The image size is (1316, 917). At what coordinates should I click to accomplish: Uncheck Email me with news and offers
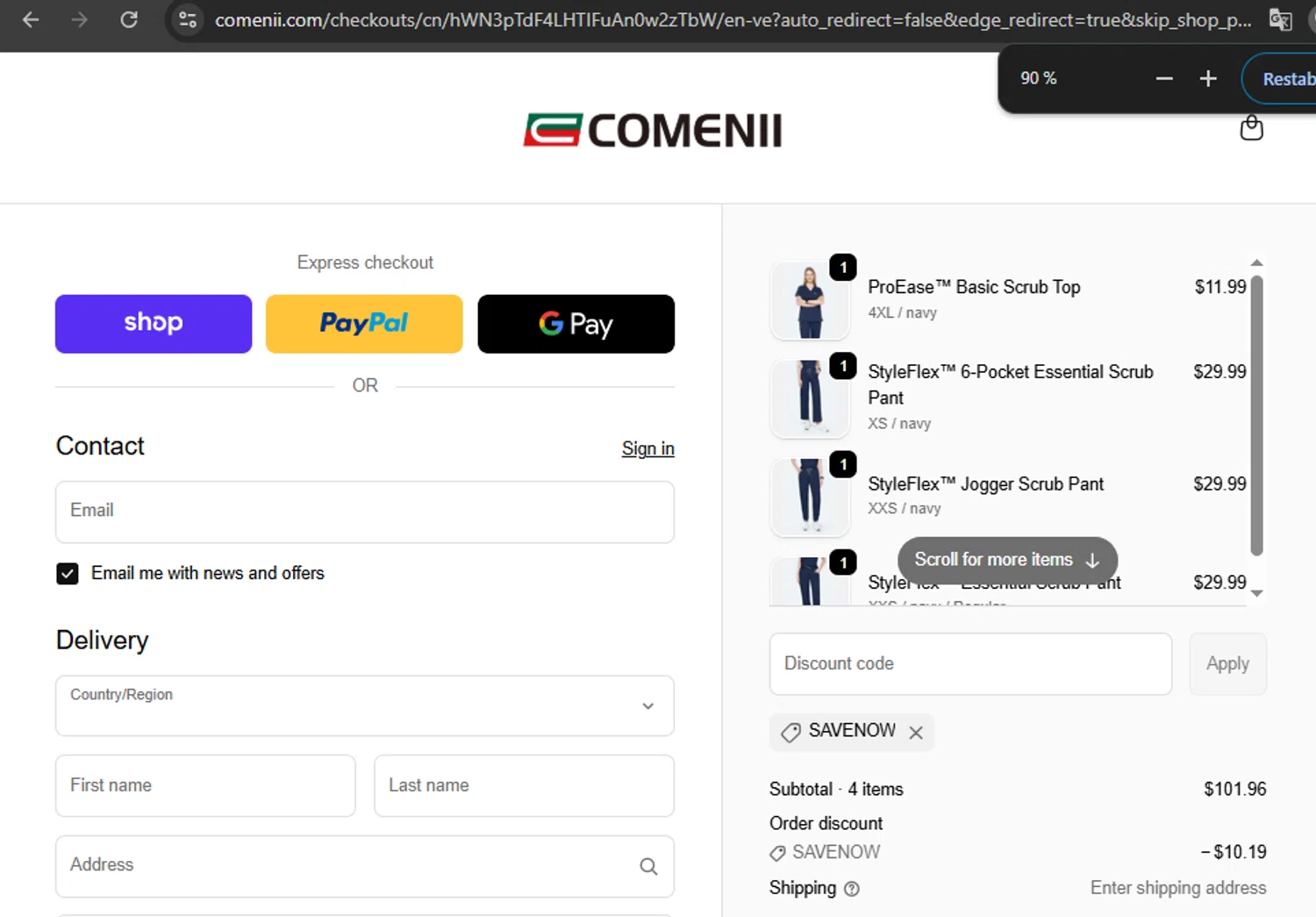(x=68, y=574)
